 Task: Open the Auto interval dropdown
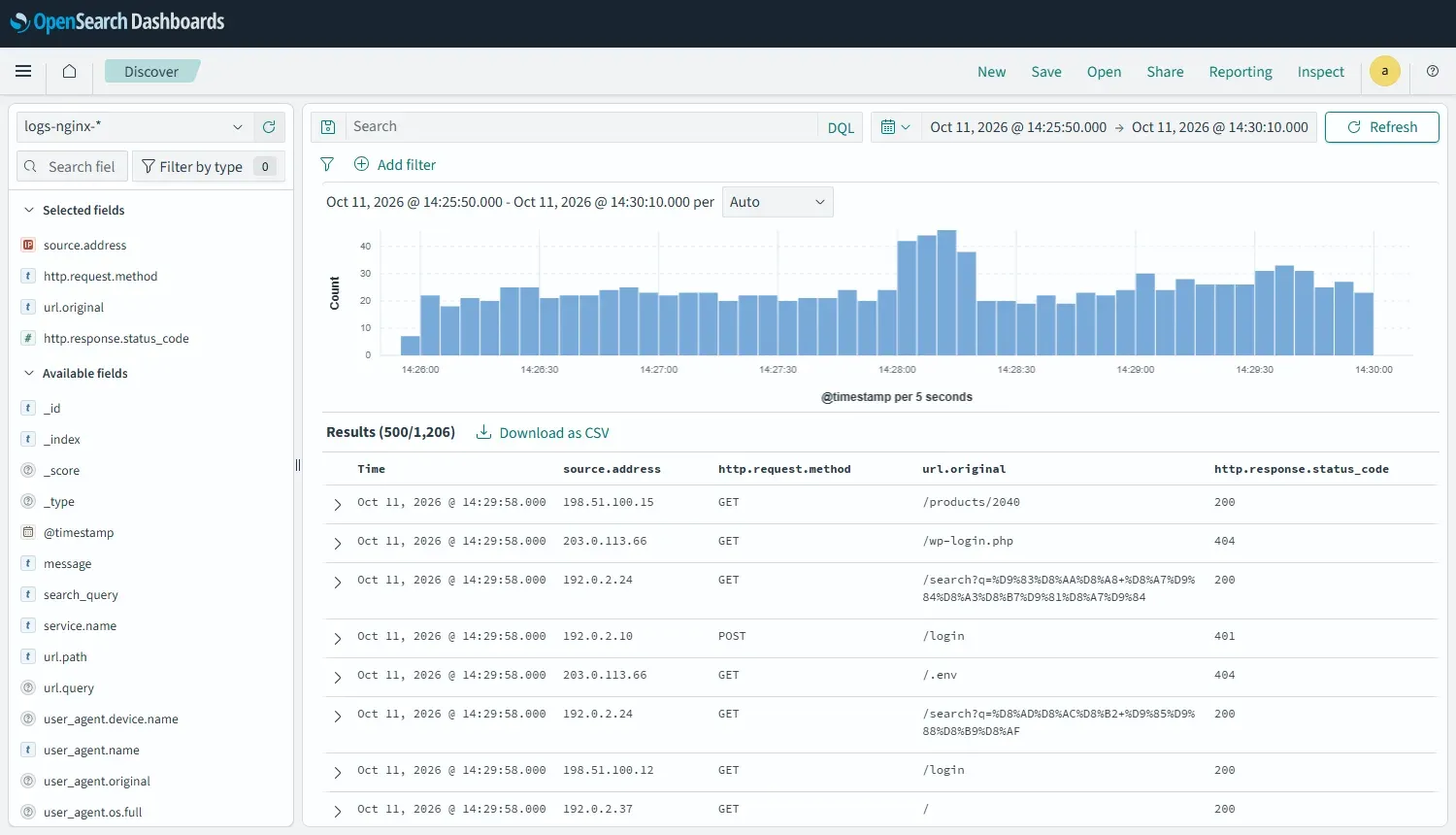click(x=778, y=202)
